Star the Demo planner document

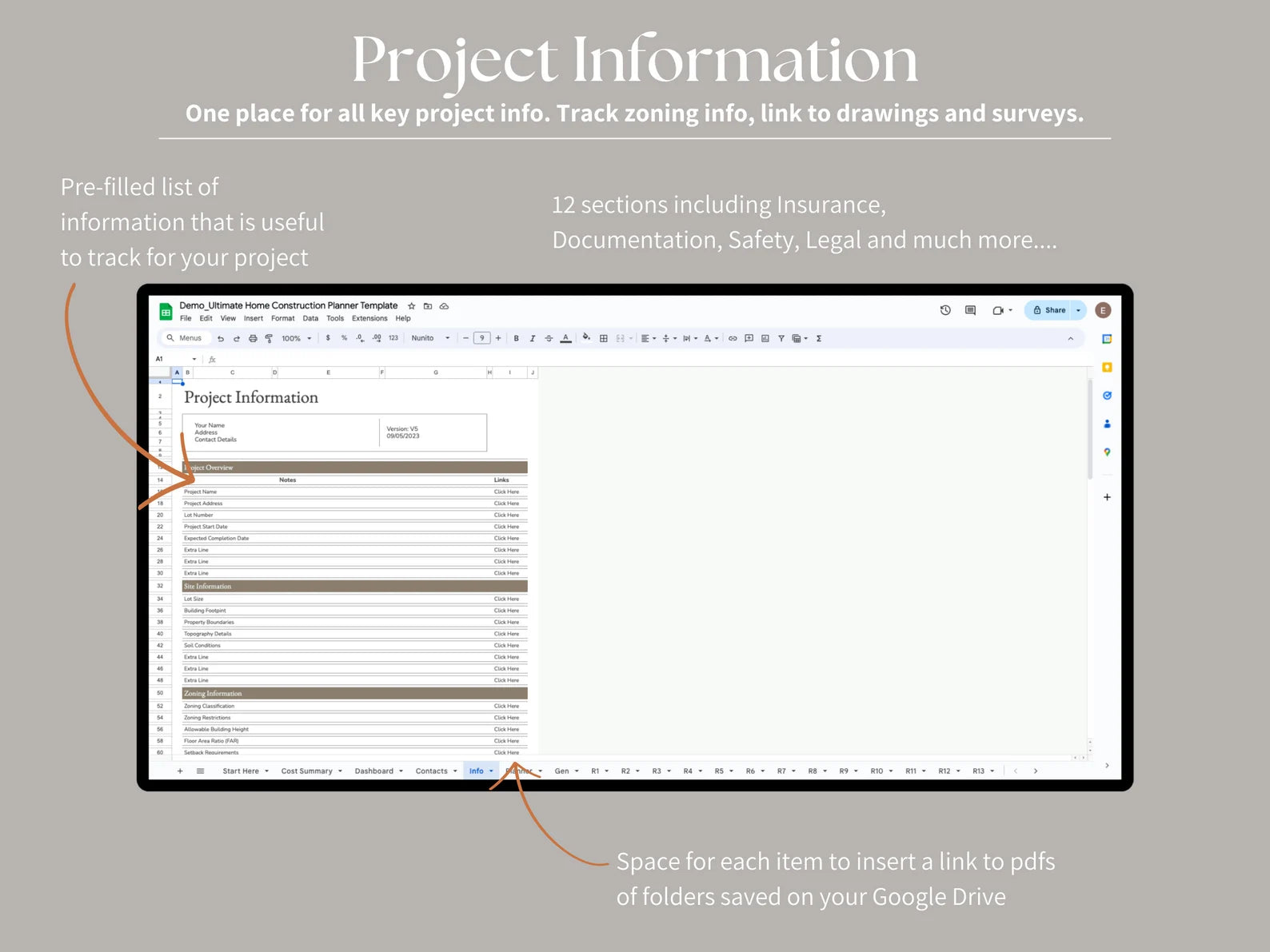tap(412, 306)
